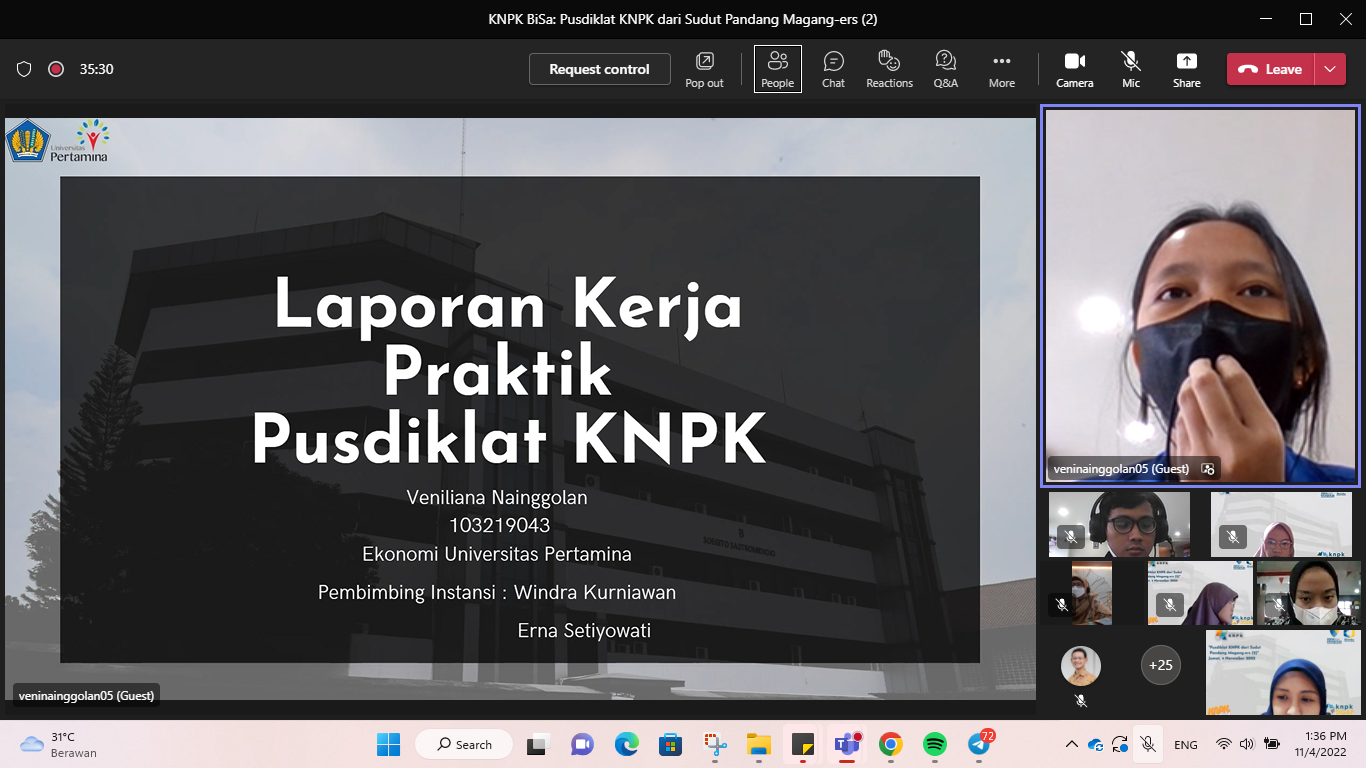
Task: Open the volume control tray icon
Action: point(1246,744)
